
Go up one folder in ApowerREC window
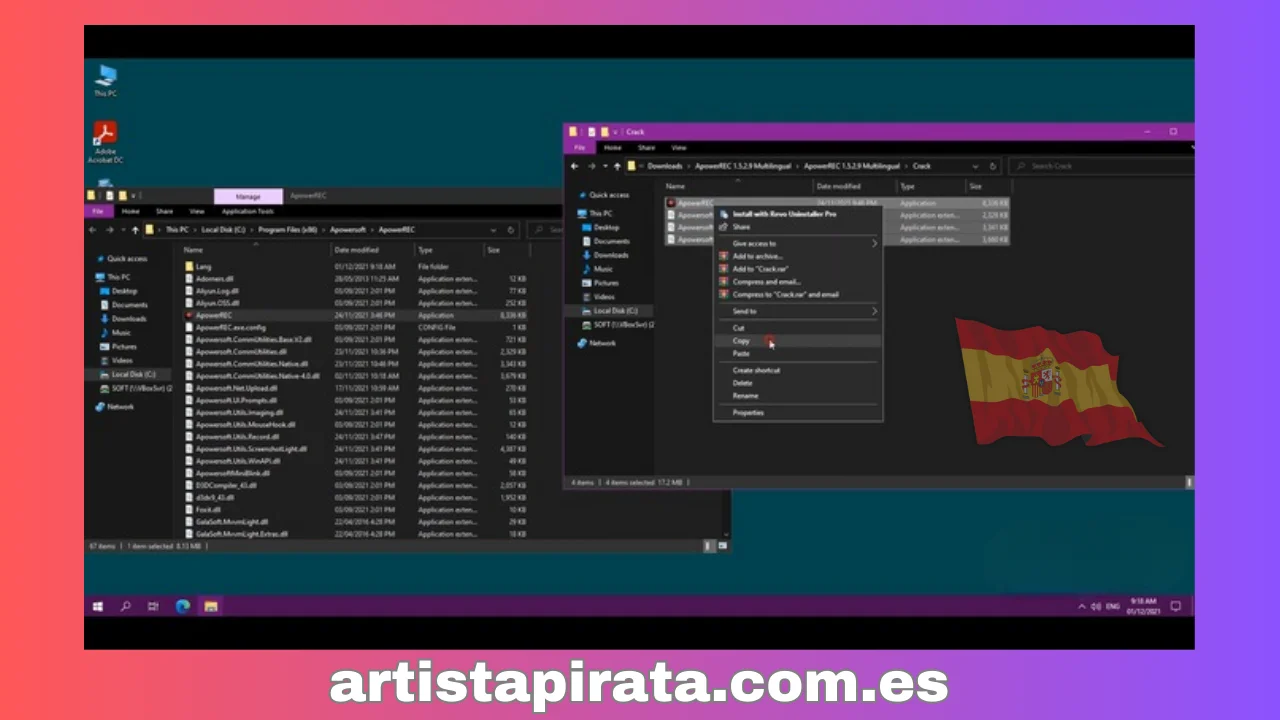[x=135, y=229]
